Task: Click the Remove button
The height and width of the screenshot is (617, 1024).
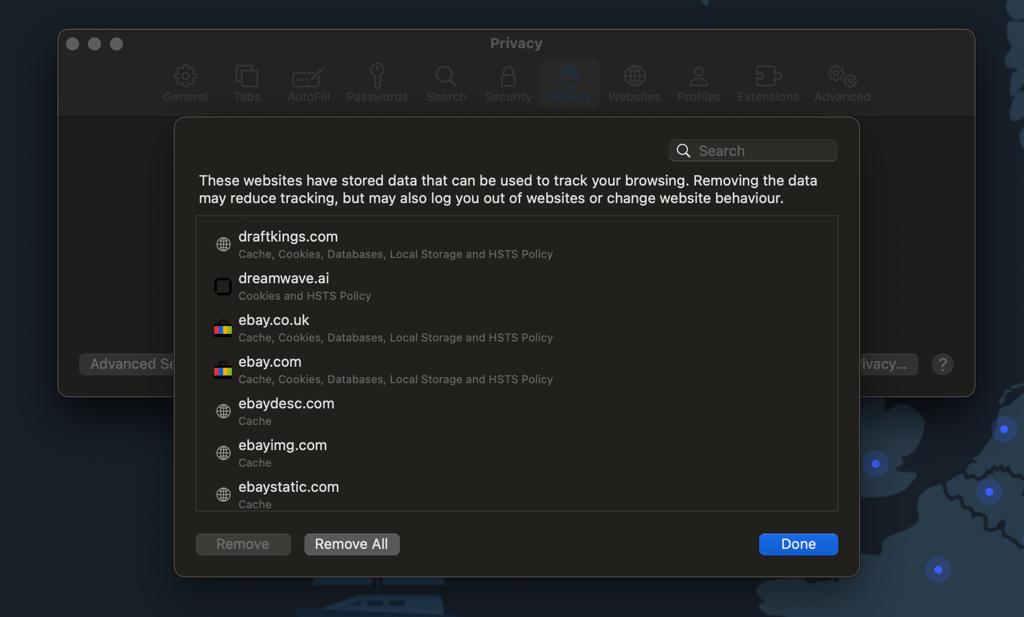Action: pos(243,545)
